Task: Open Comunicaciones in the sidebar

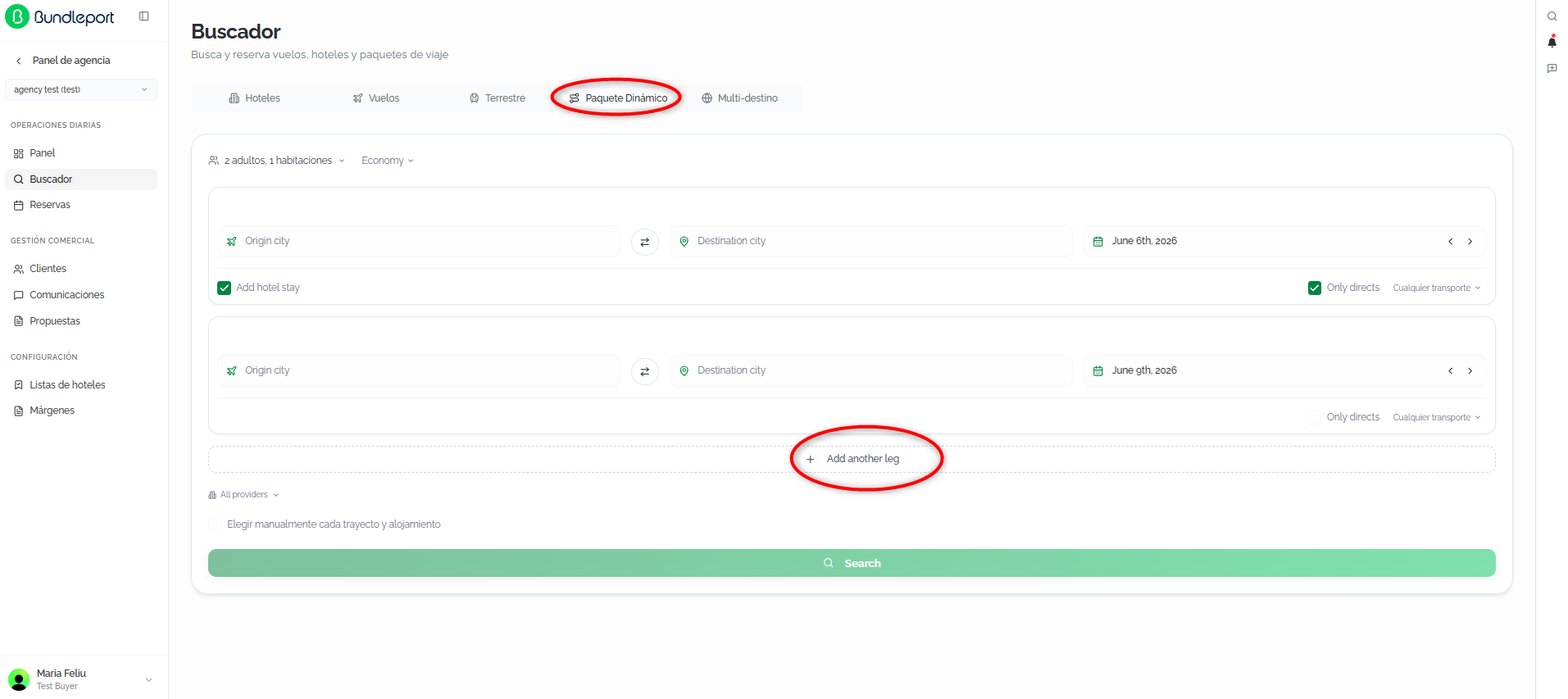Action: click(80, 295)
